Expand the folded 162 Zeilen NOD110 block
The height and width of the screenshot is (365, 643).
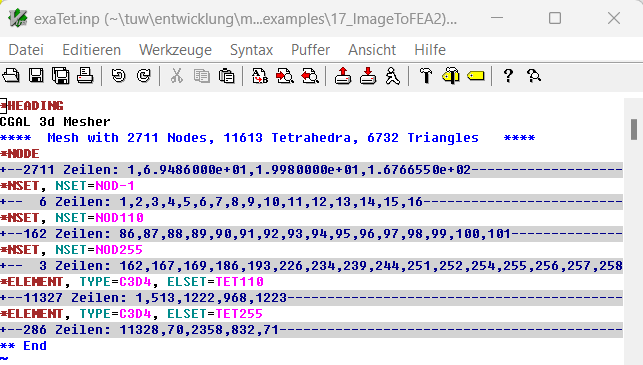pos(311,234)
